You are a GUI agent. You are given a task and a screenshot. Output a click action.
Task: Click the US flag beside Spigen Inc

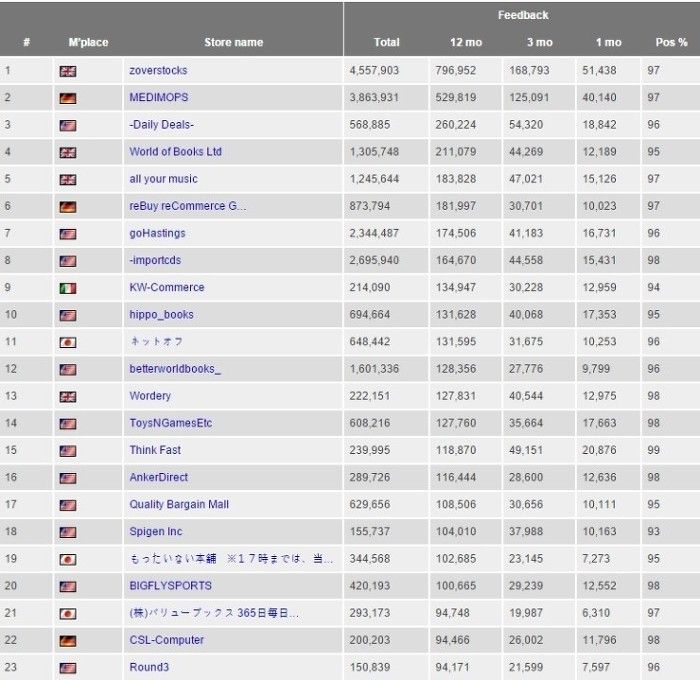(x=68, y=532)
